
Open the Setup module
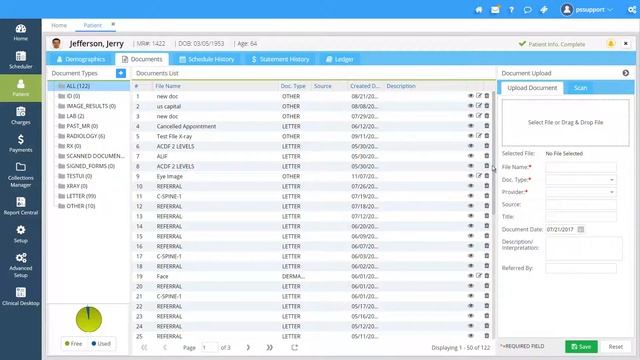tap(20, 234)
